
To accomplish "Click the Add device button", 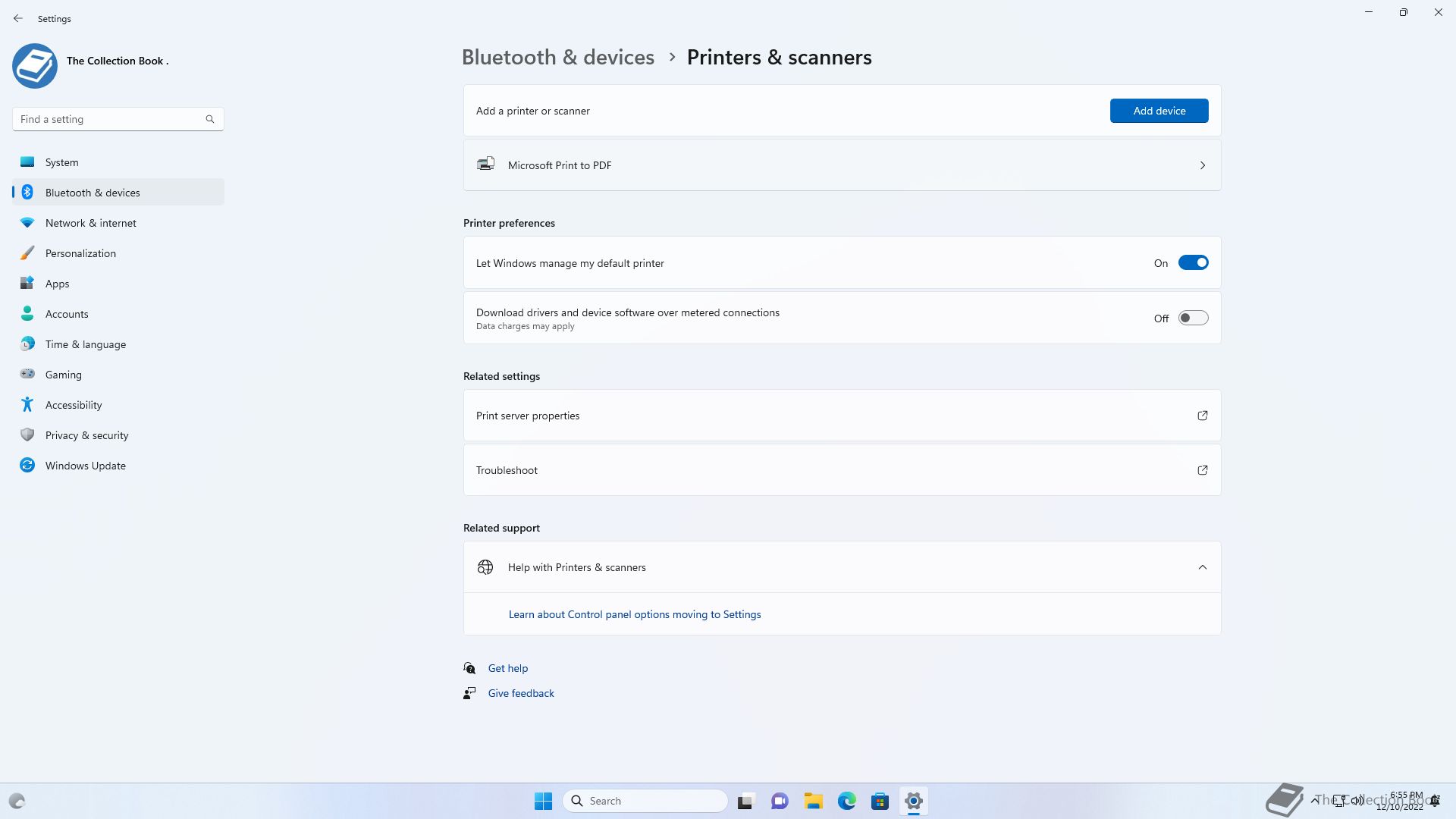I will point(1159,111).
